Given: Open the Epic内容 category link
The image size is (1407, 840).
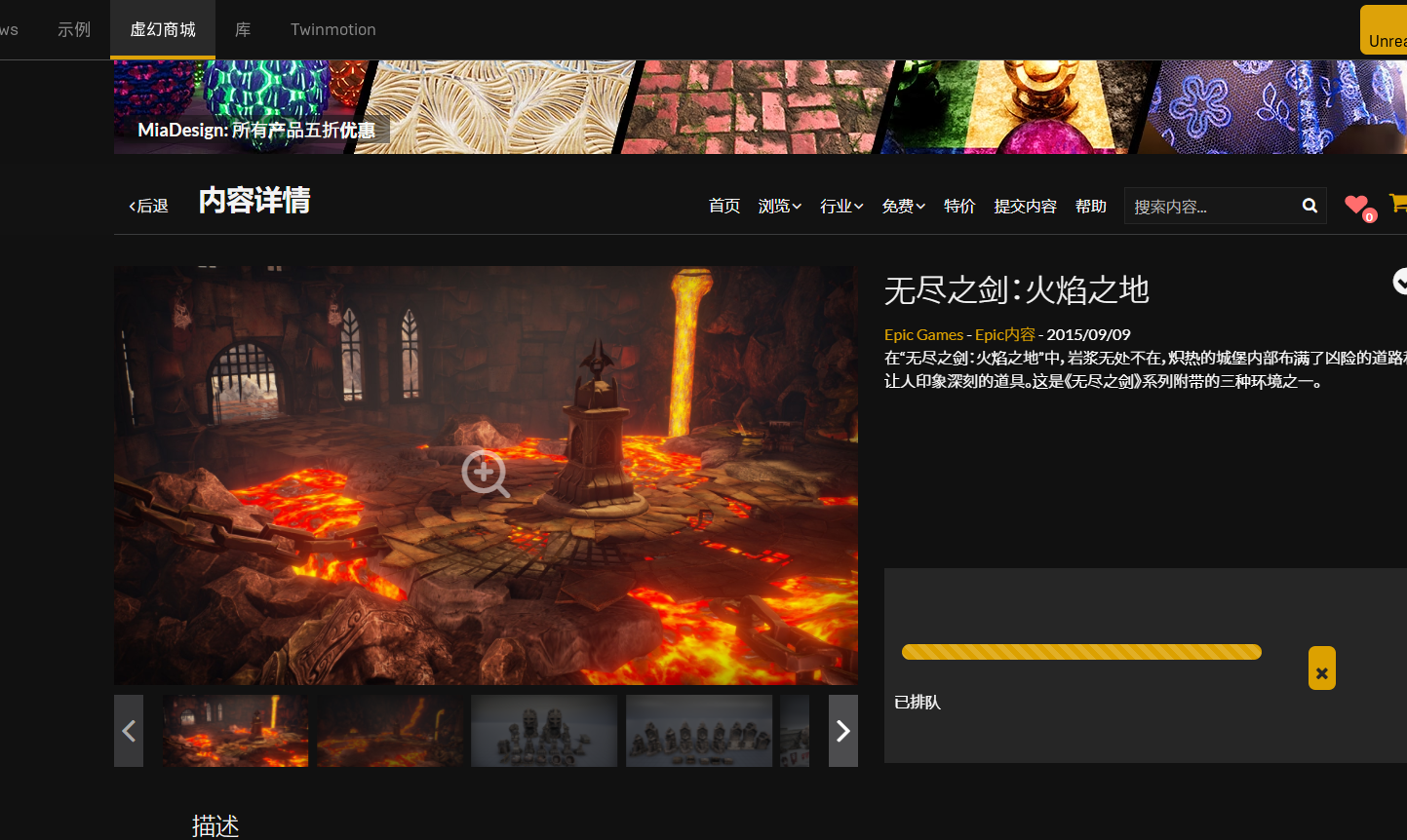Looking at the screenshot, I should click(1005, 334).
